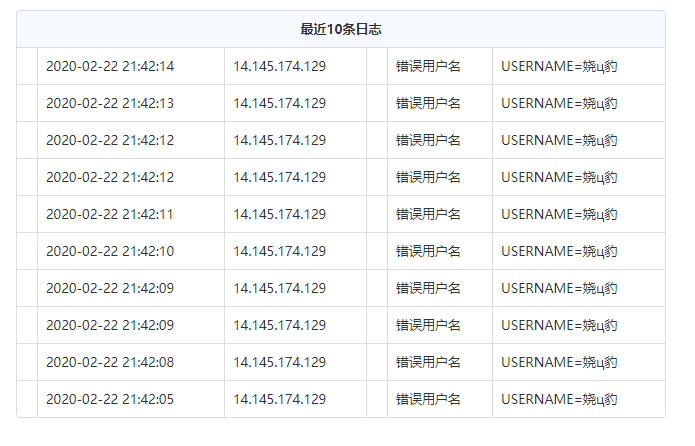
Task: Click 错误用户名 in the 21:42:05 row
Action: (x=428, y=399)
